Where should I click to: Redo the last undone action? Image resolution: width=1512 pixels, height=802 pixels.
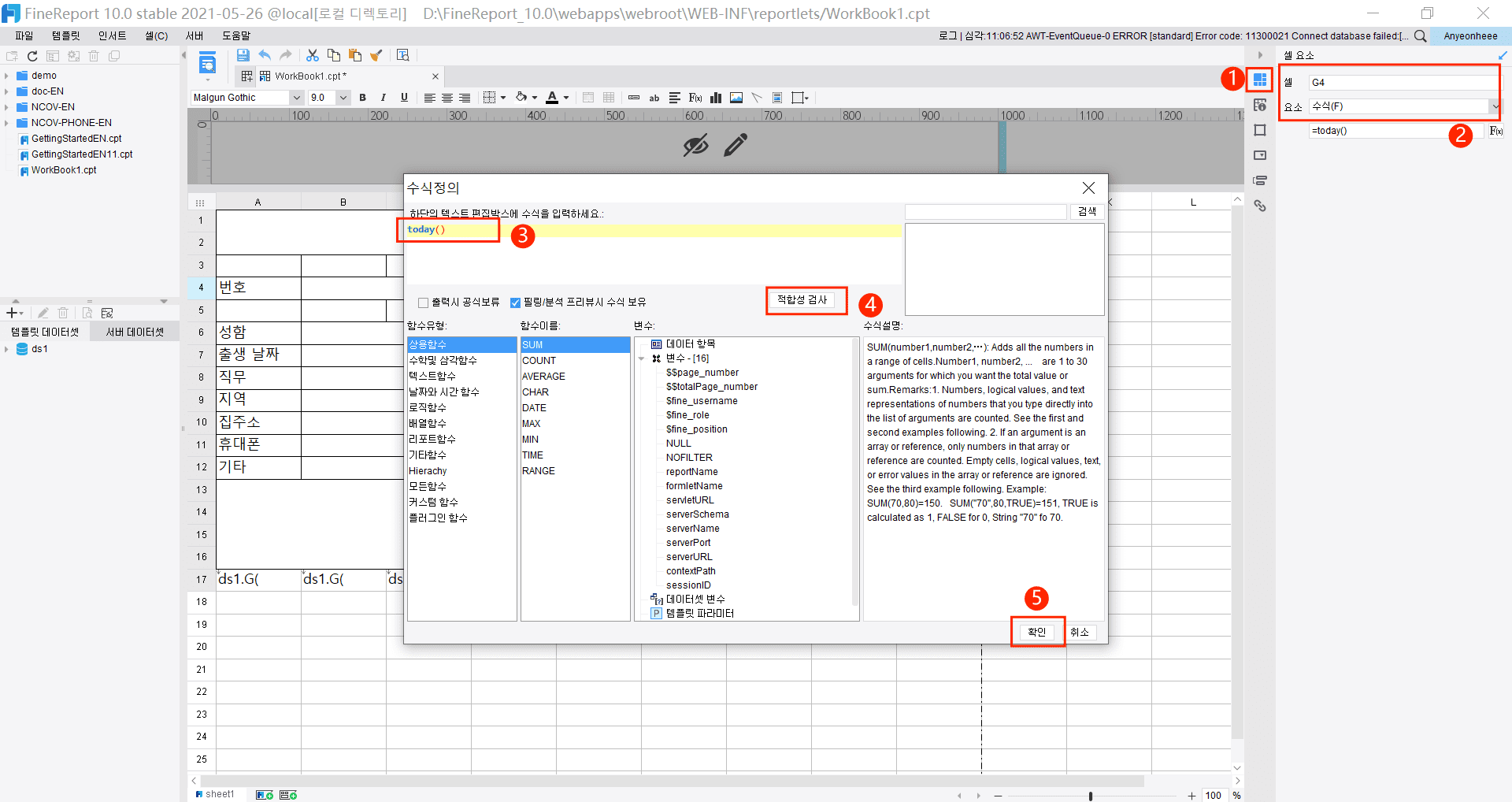point(286,55)
